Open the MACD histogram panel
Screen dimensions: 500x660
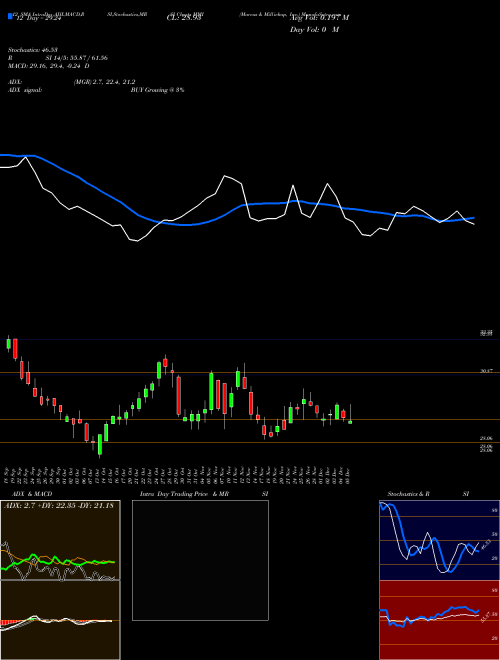(x=60, y=620)
